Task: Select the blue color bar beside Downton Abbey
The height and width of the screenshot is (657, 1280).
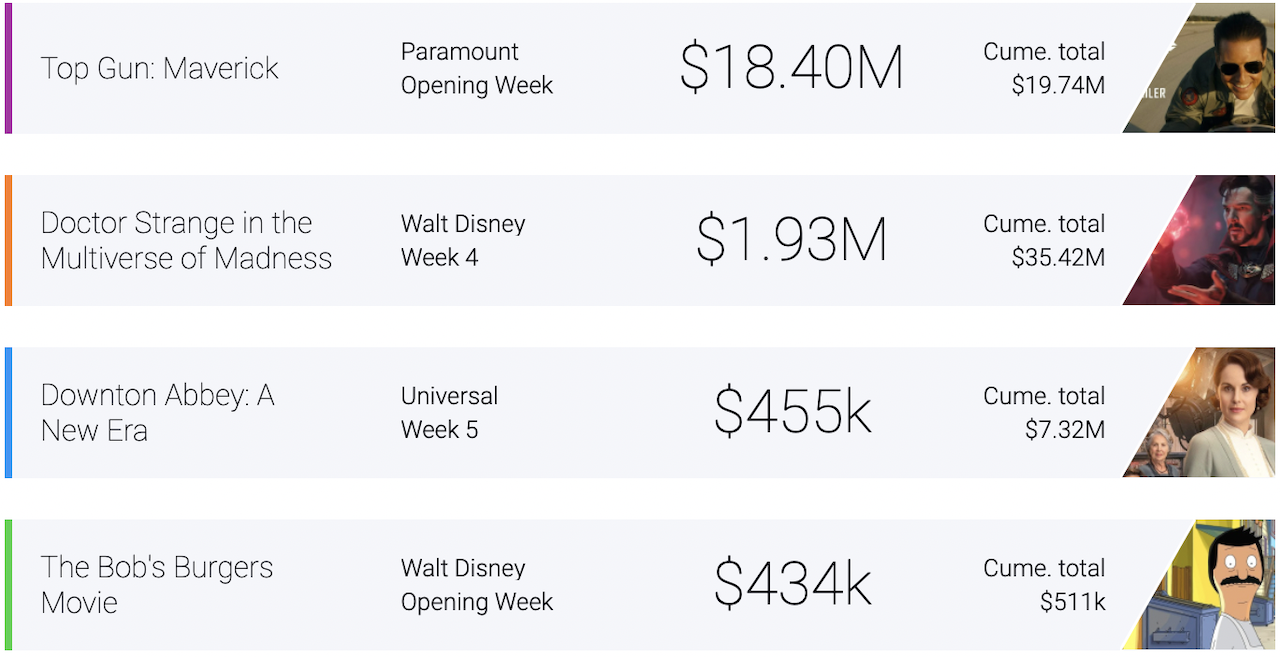Action: 8,412
